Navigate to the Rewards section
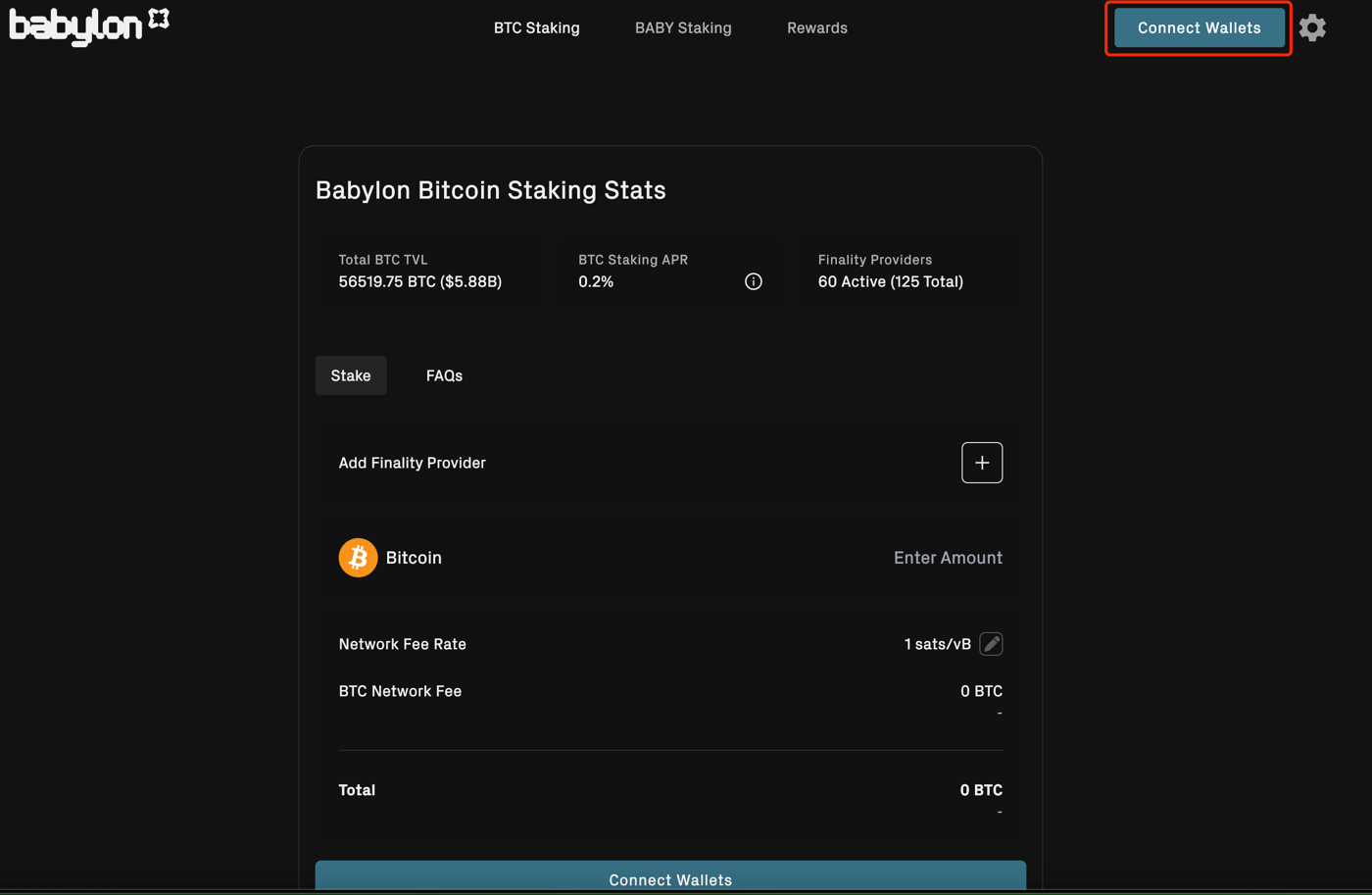 click(x=816, y=27)
